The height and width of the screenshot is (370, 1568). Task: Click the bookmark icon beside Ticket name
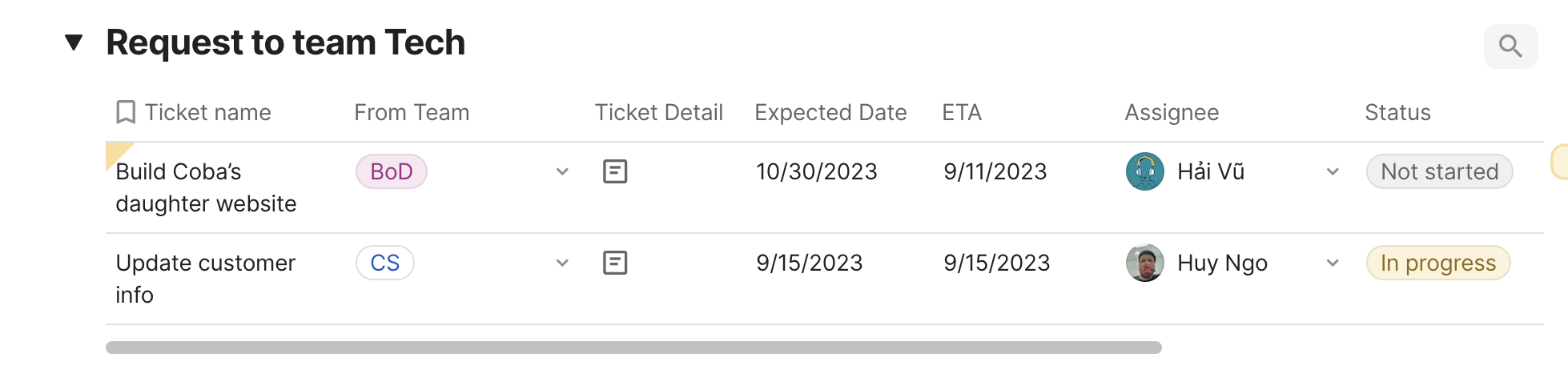[x=126, y=112]
